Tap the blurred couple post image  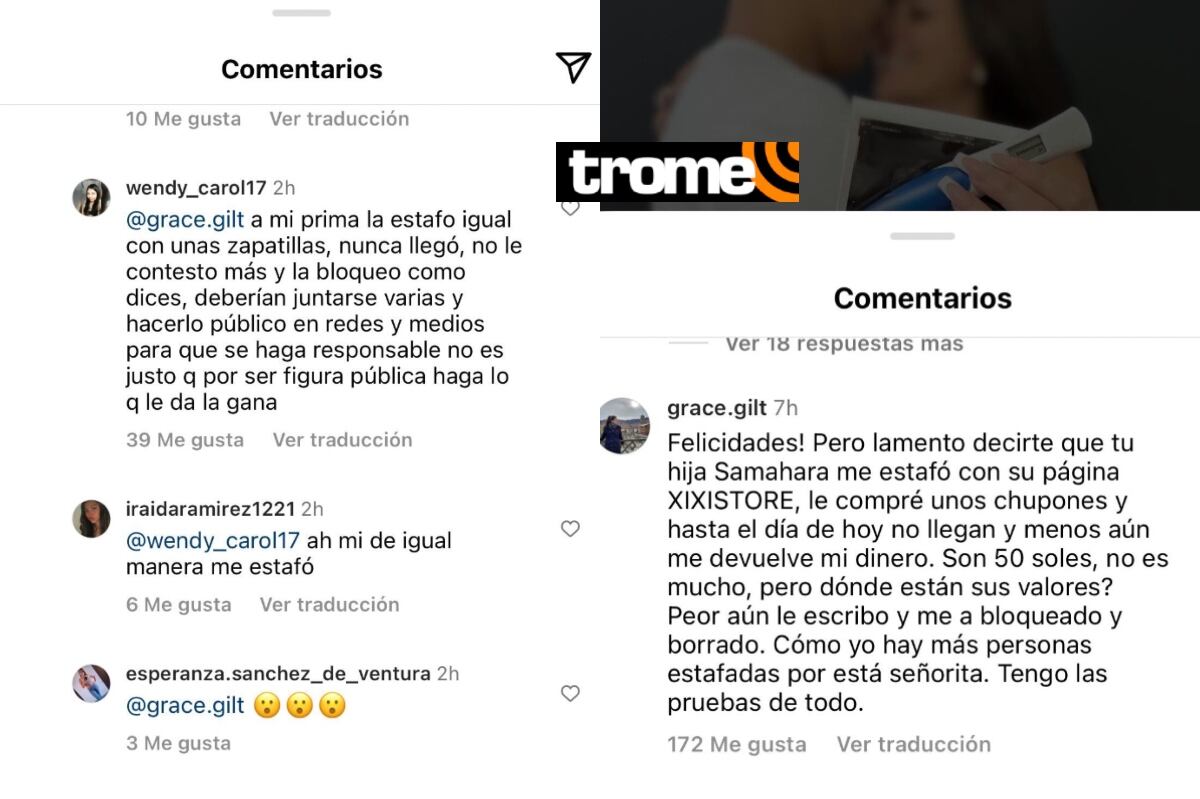tap(900, 105)
